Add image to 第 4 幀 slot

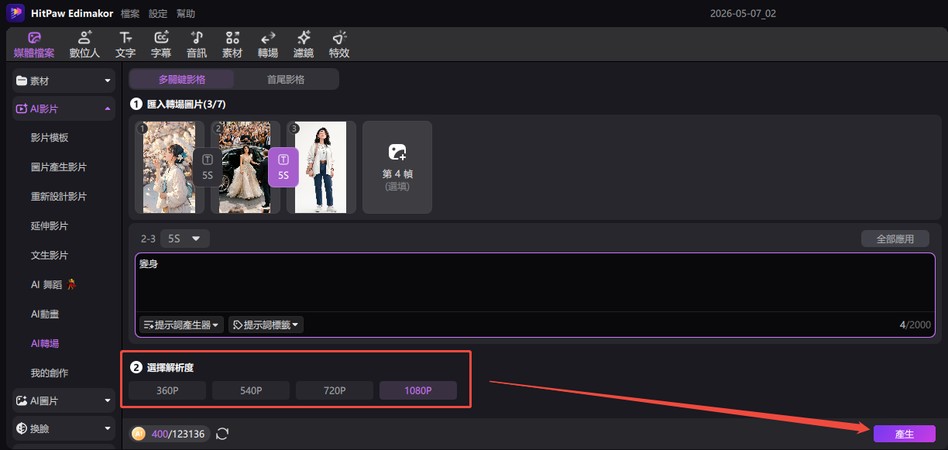point(397,168)
